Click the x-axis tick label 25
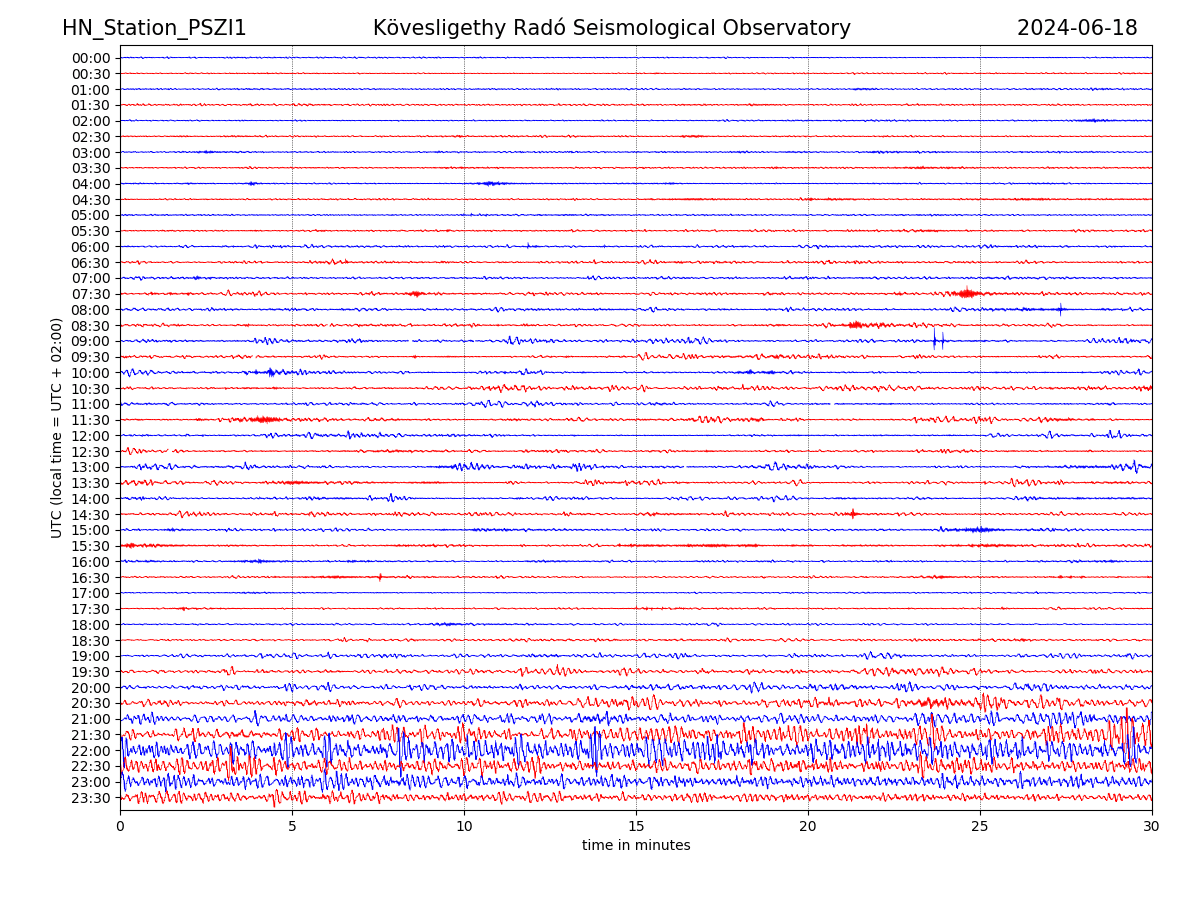 pyautogui.click(x=980, y=827)
